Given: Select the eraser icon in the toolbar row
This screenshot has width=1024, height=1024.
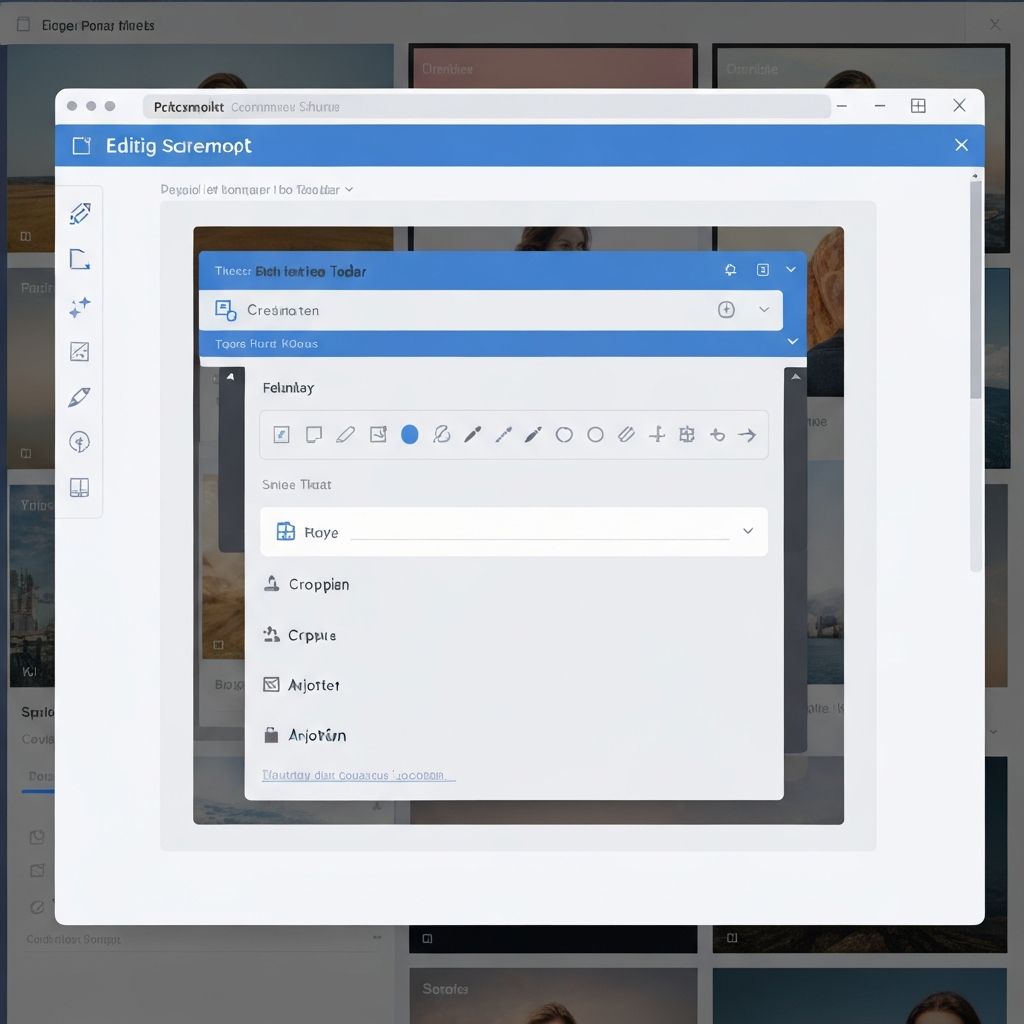Looking at the screenshot, I should pos(442,434).
